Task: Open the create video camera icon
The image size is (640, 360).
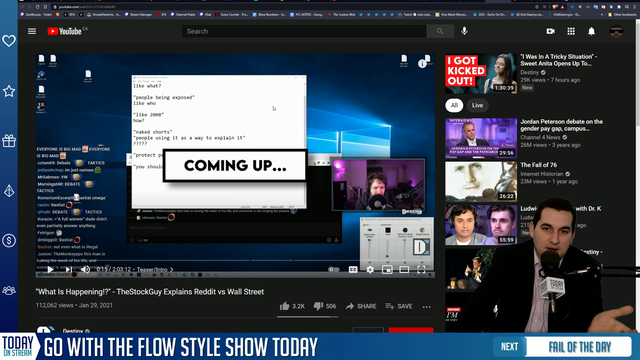Action: 551,31
